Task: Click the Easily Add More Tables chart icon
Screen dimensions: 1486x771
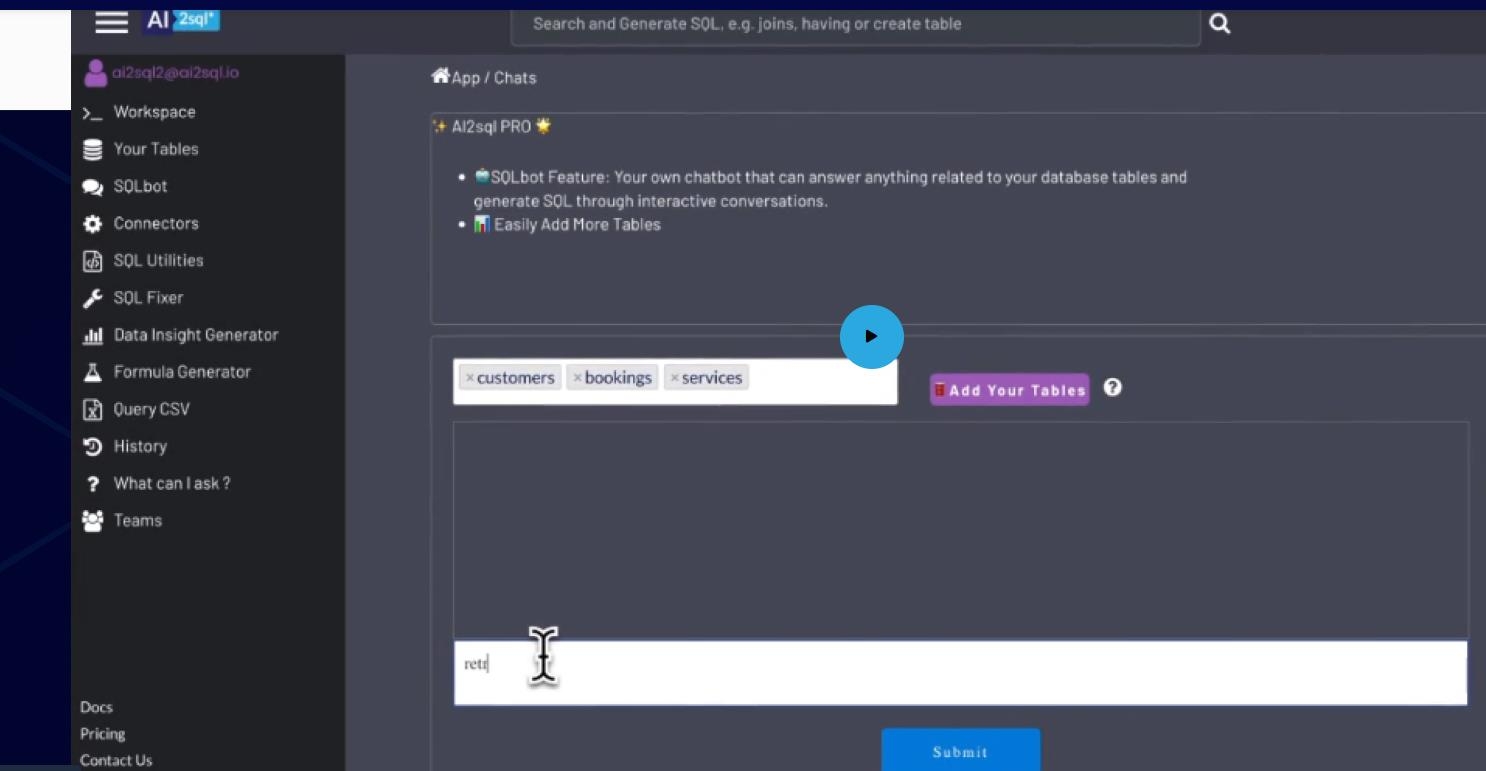Action: pos(481,224)
